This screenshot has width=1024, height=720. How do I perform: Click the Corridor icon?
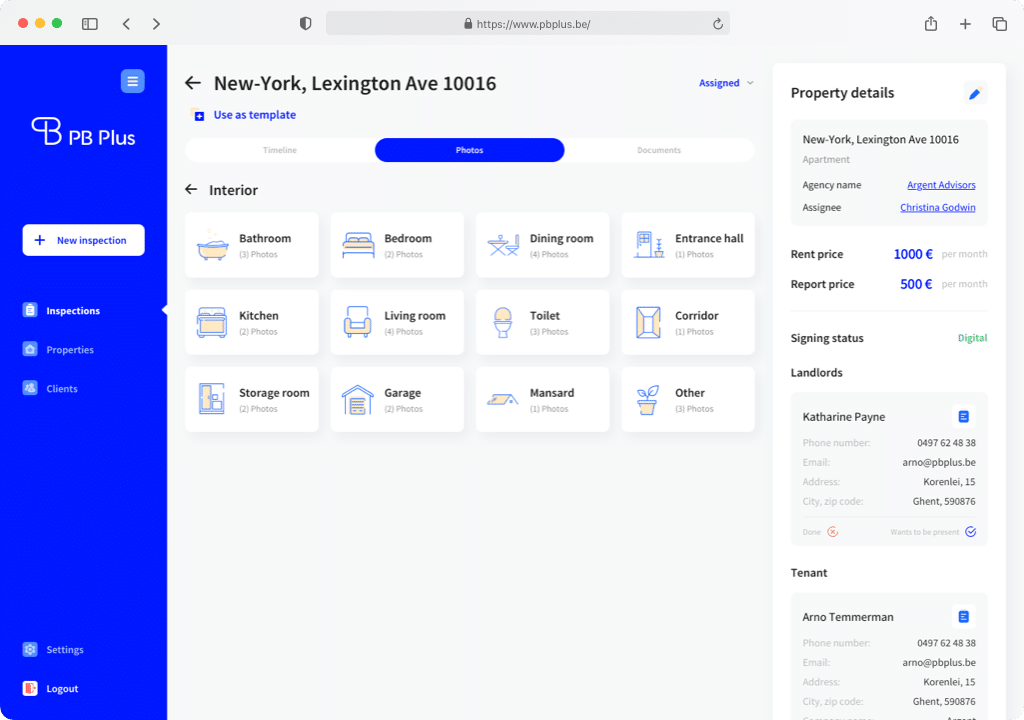click(648, 322)
